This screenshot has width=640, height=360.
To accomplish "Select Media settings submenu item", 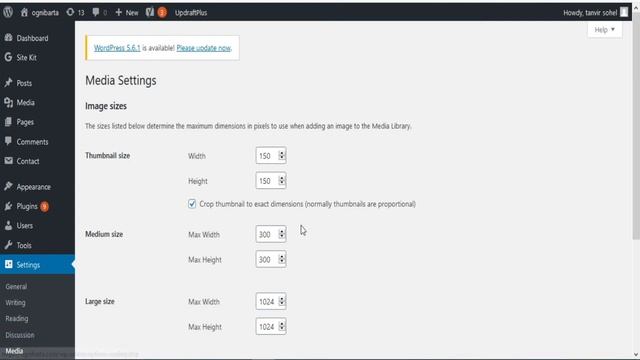I will tap(14, 351).
